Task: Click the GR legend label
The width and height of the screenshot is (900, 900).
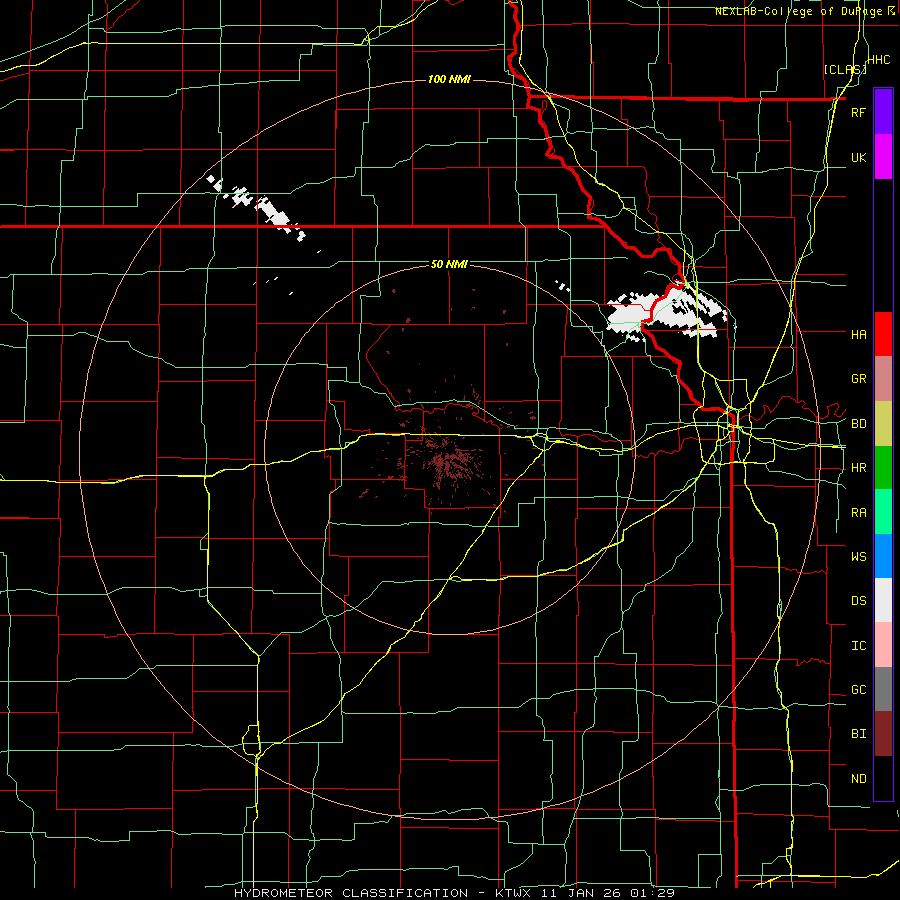Action: pyautogui.click(x=858, y=379)
